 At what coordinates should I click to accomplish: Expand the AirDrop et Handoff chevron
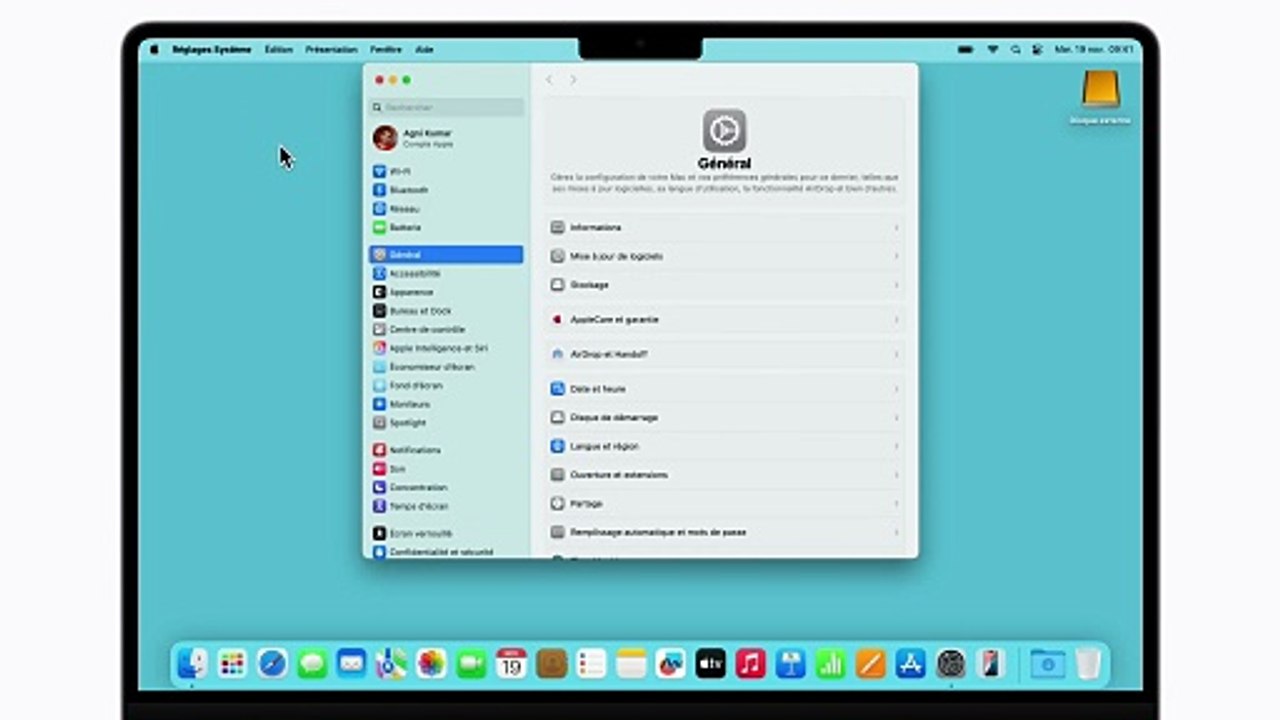(x=896, y=354)
